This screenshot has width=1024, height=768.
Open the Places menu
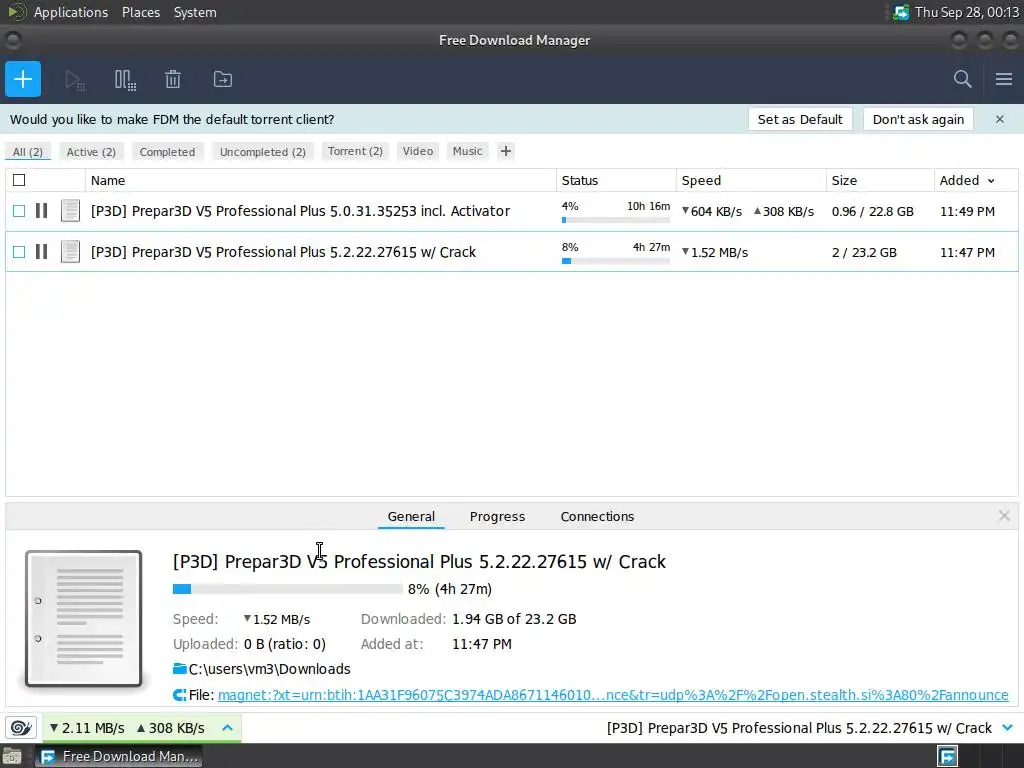pos(140,12)
